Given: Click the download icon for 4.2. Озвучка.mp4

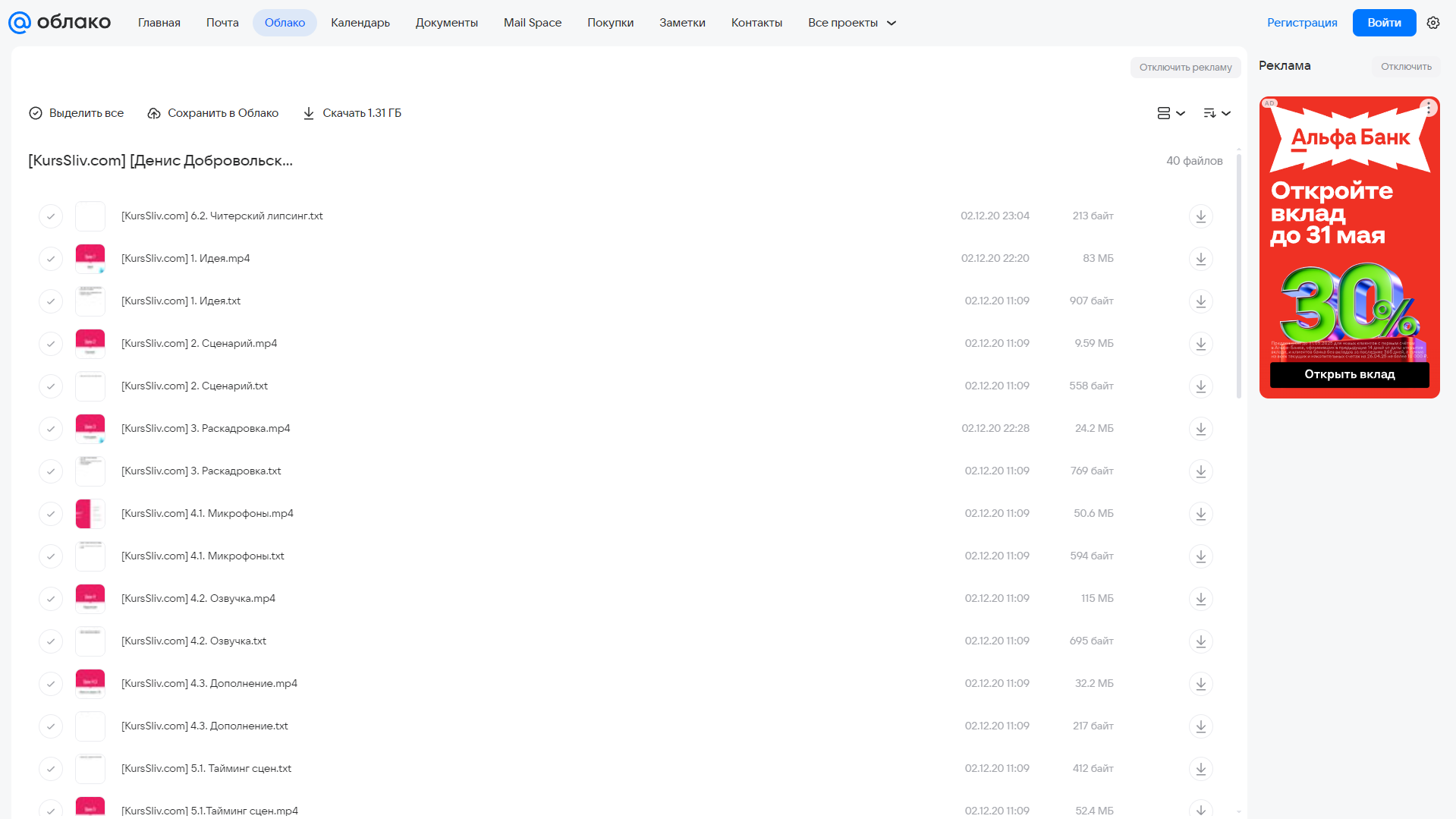Looking at the screenshot, I should click(1200, 599).
